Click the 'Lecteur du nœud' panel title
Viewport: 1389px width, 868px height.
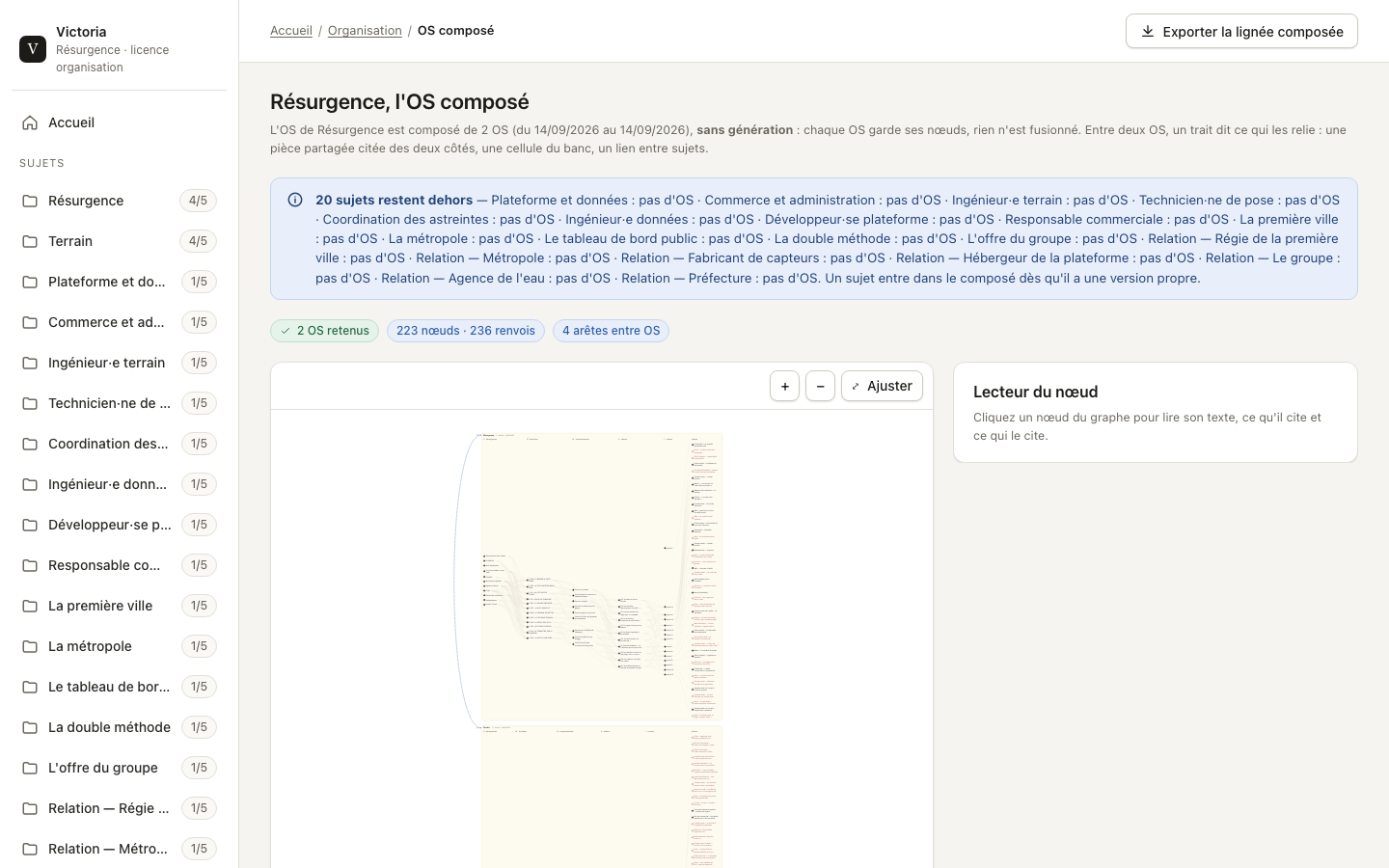[1035, 392]
